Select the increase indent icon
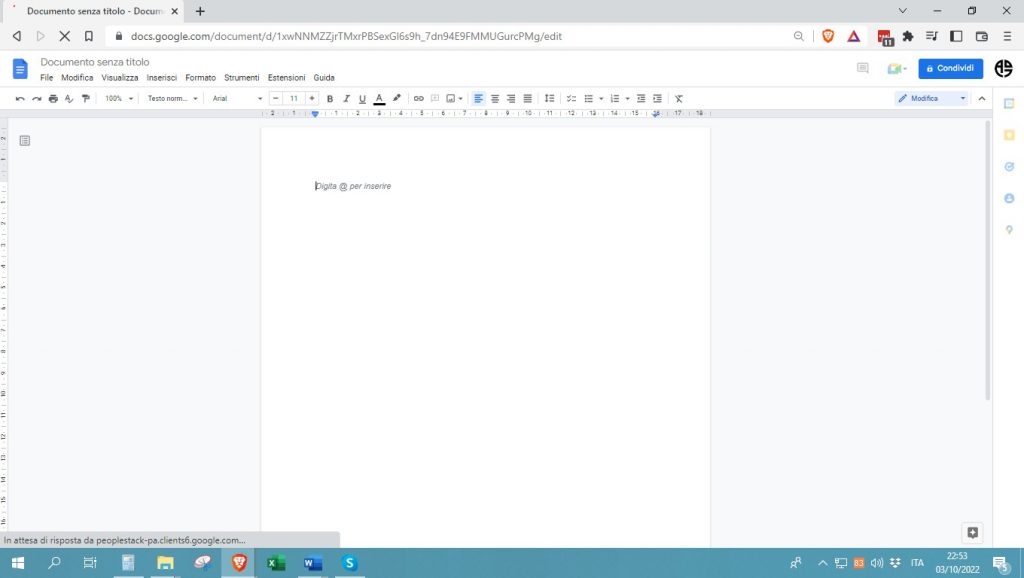This screenshot has height=578, width=1024. click(x=656, y=98)
